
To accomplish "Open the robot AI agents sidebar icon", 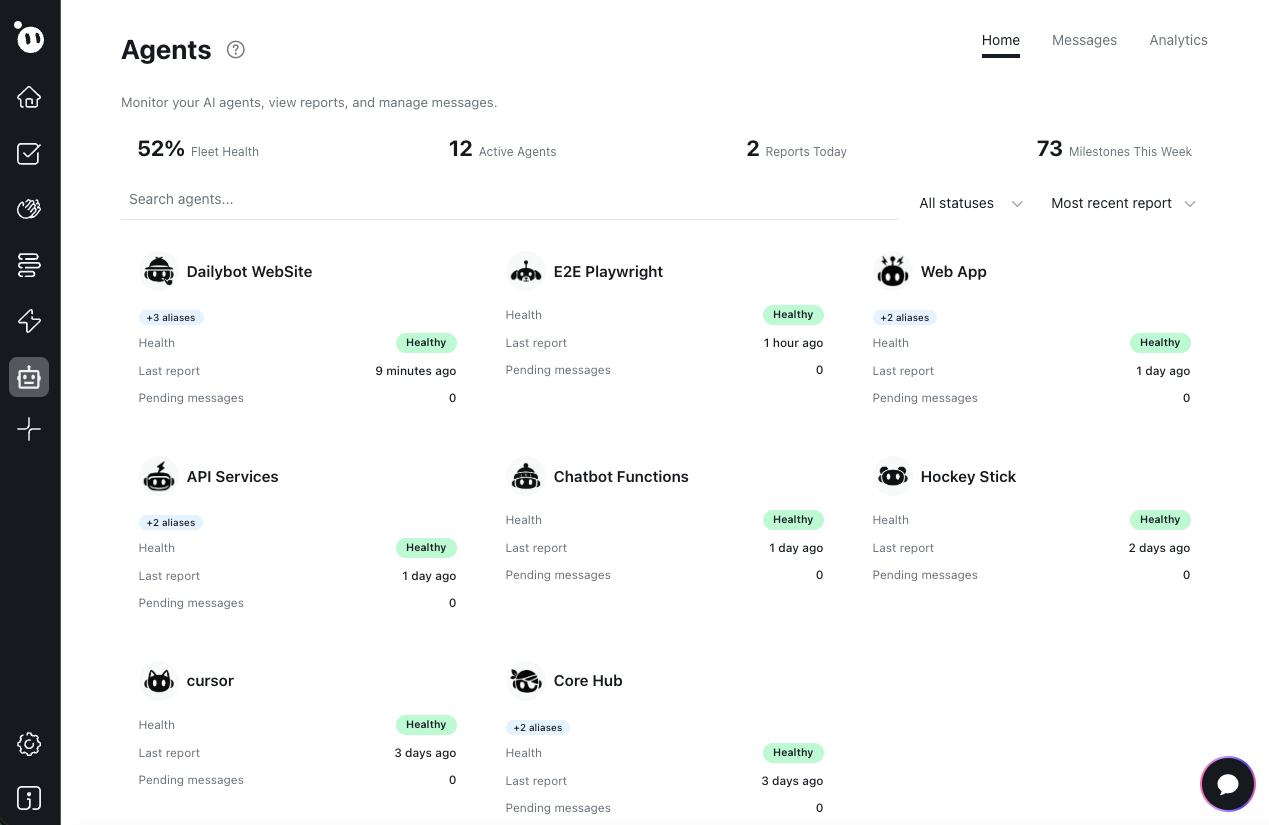I will [29, 377].
